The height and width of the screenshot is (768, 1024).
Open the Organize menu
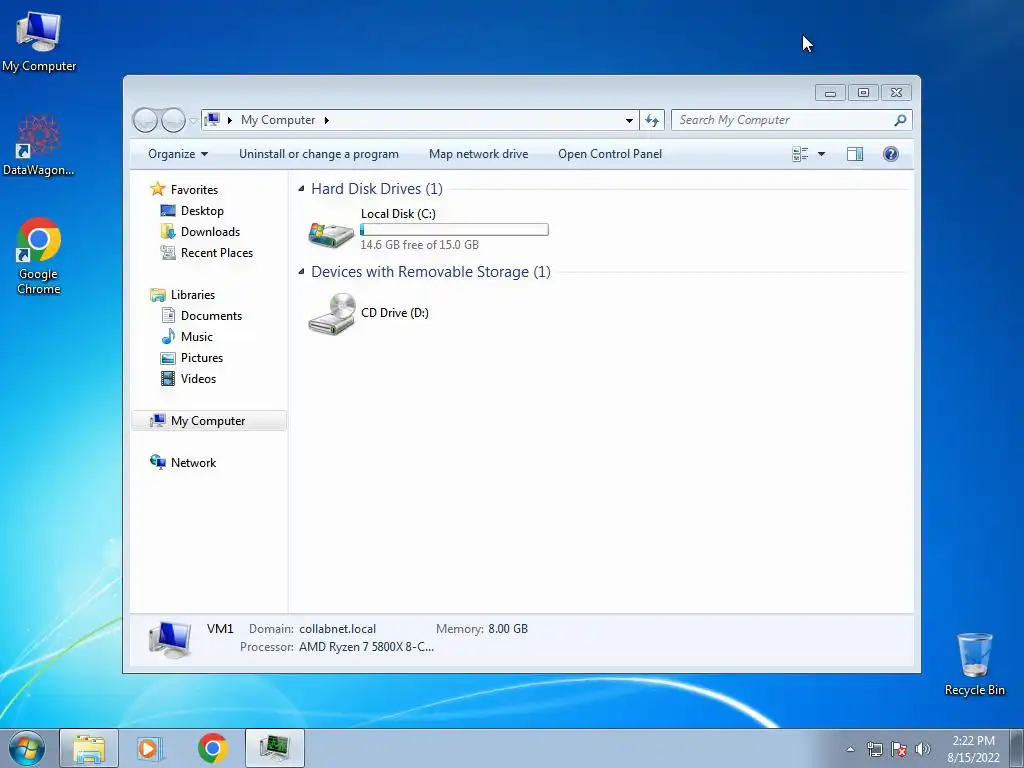178,154
